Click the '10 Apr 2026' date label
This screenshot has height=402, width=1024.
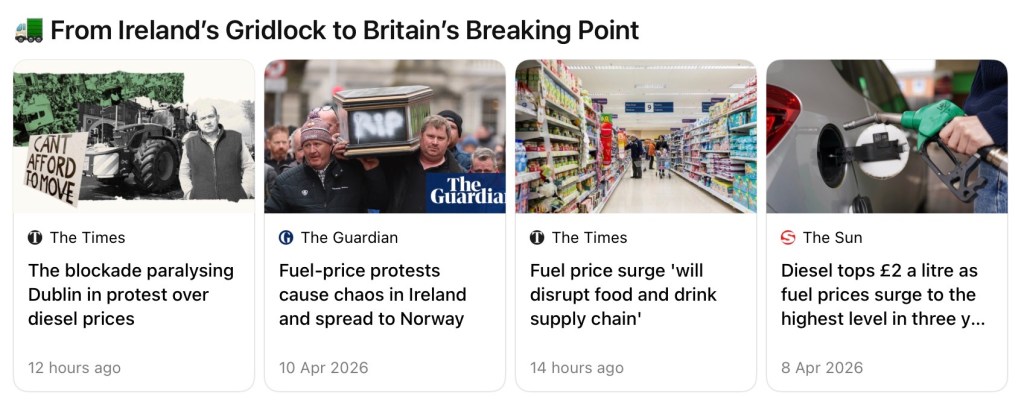coord(323,368)
